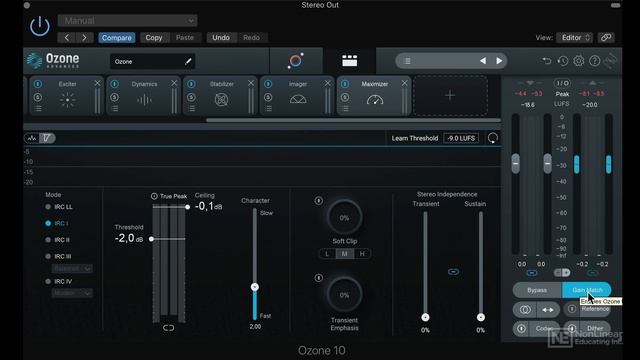Toggle Exciter module power
The width and height of the screenshot is (640, 360).
[x=38, y=84]
